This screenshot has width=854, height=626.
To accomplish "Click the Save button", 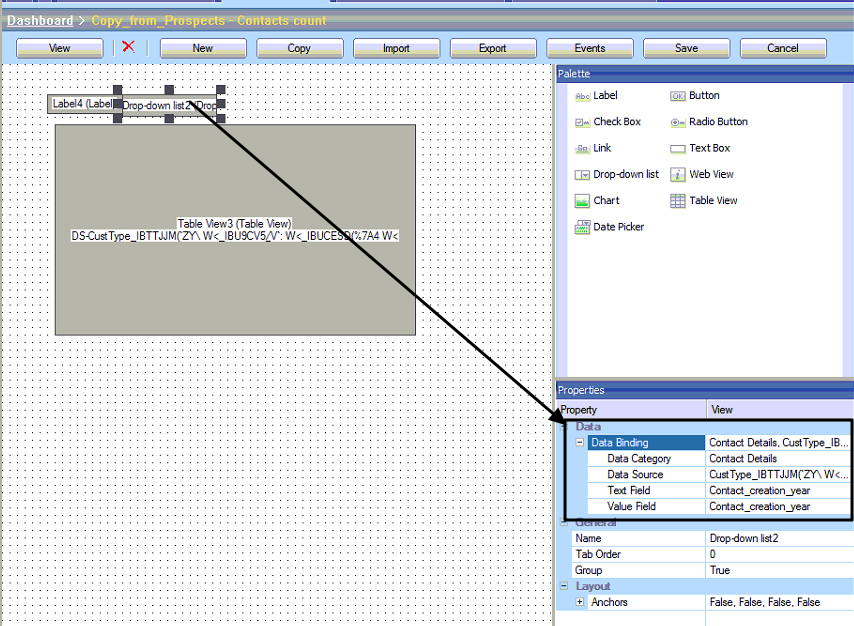I will tap(686, 47).
